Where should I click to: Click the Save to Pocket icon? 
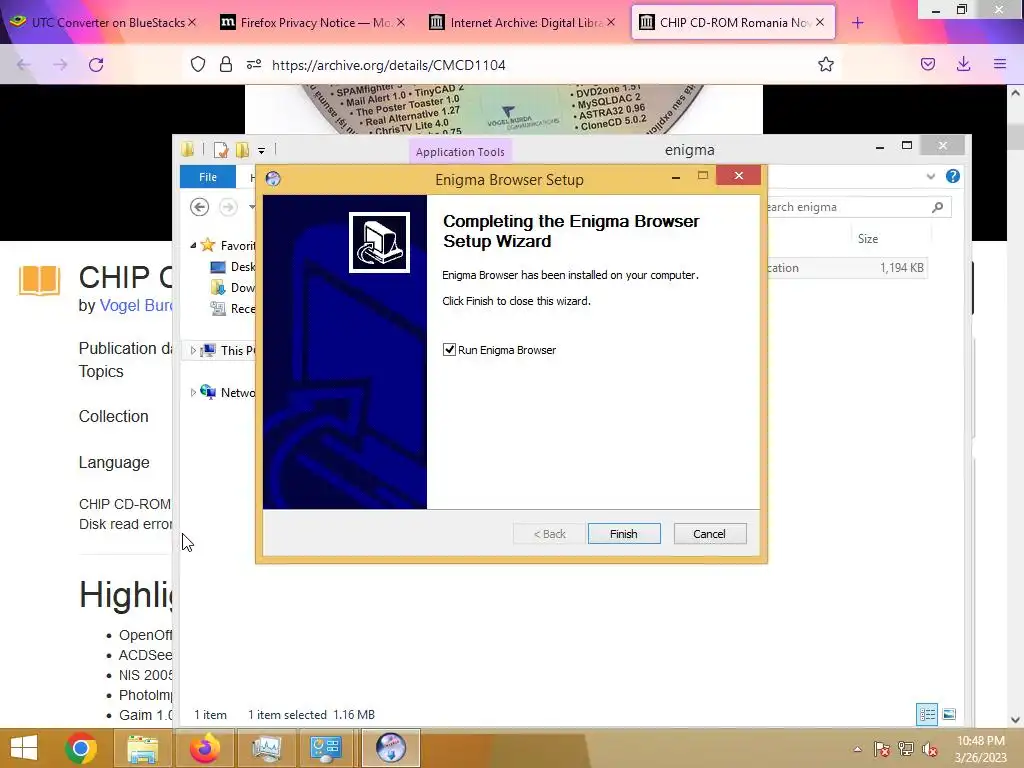(x=928, y=64)
